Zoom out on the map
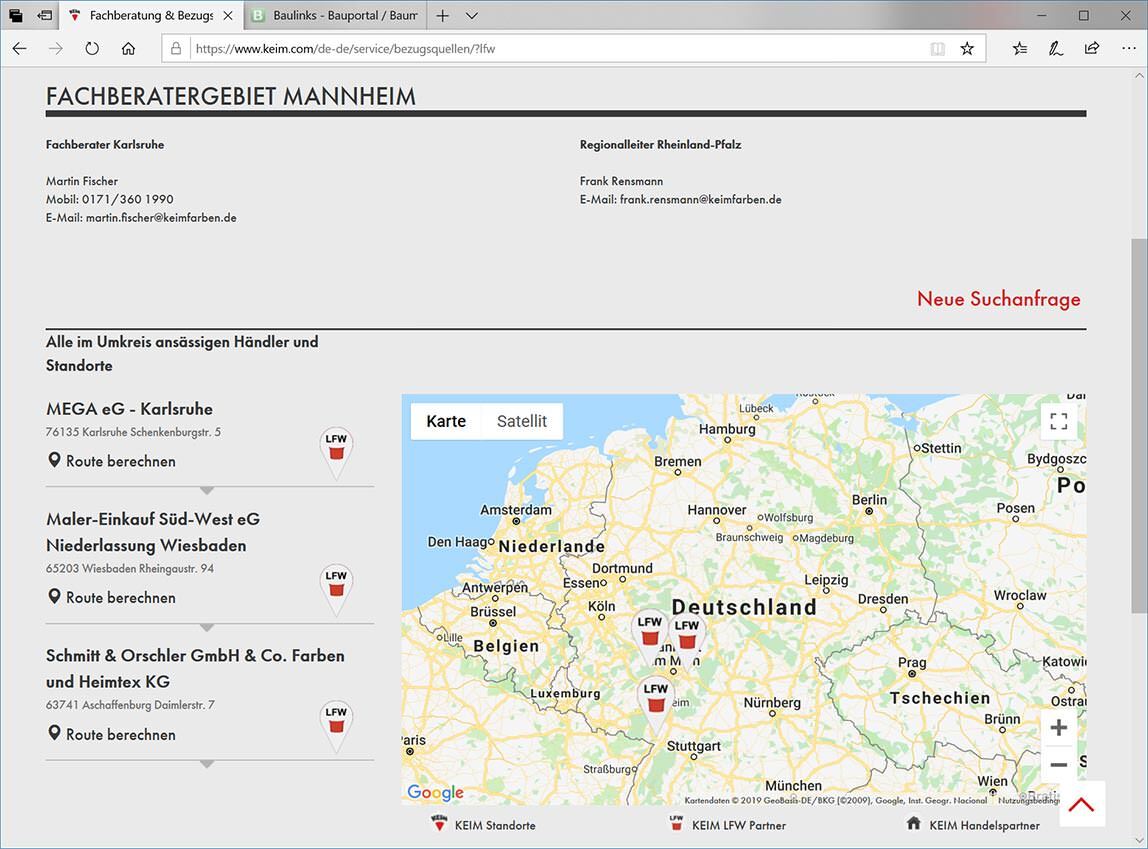Viewport: 1148px width, 849px height. (1059, 765)
